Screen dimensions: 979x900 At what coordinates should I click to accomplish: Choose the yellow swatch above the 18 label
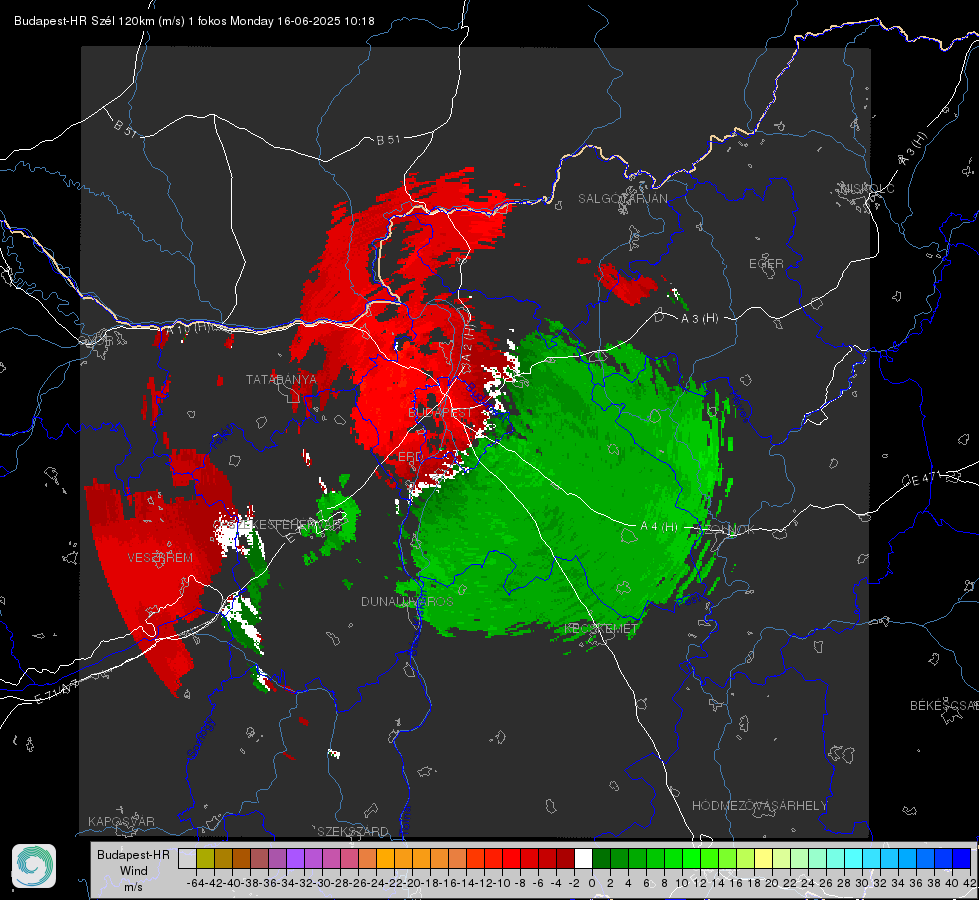pyautogui.click(x=763, y=859)
